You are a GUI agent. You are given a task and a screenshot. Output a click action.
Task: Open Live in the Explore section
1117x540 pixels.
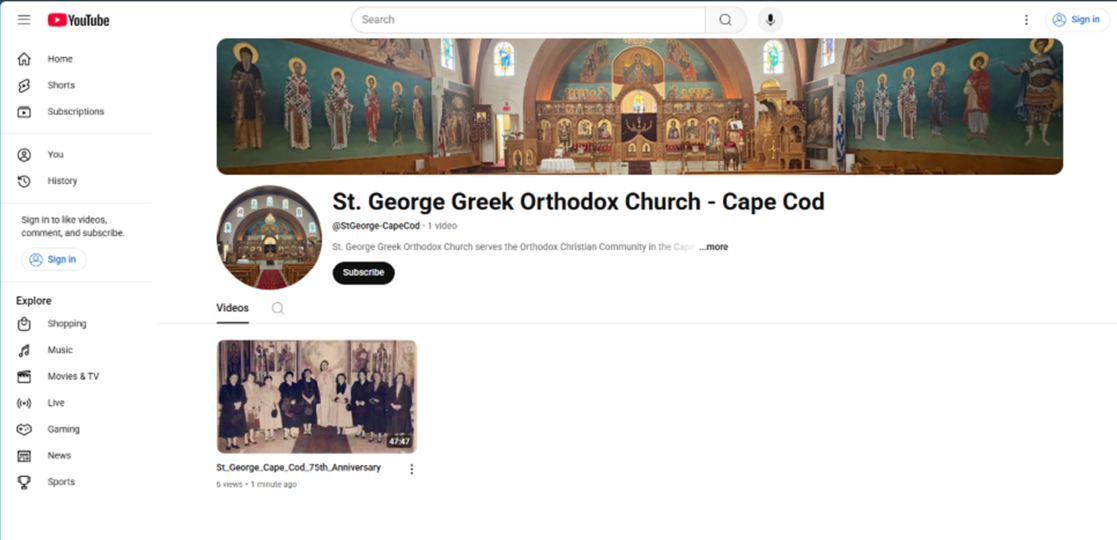click(x=55, y=403)
